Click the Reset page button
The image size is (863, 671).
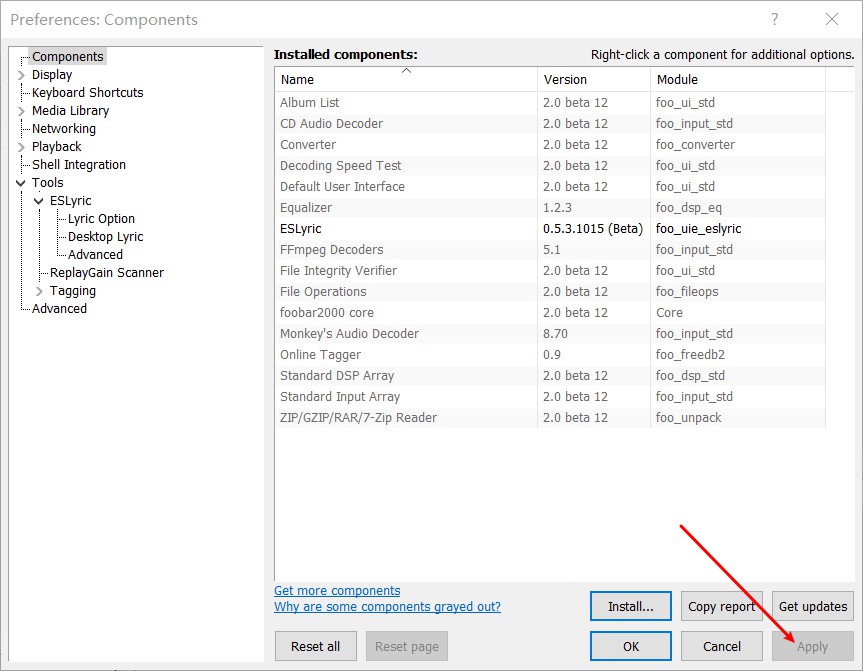[x=407, y=646]
